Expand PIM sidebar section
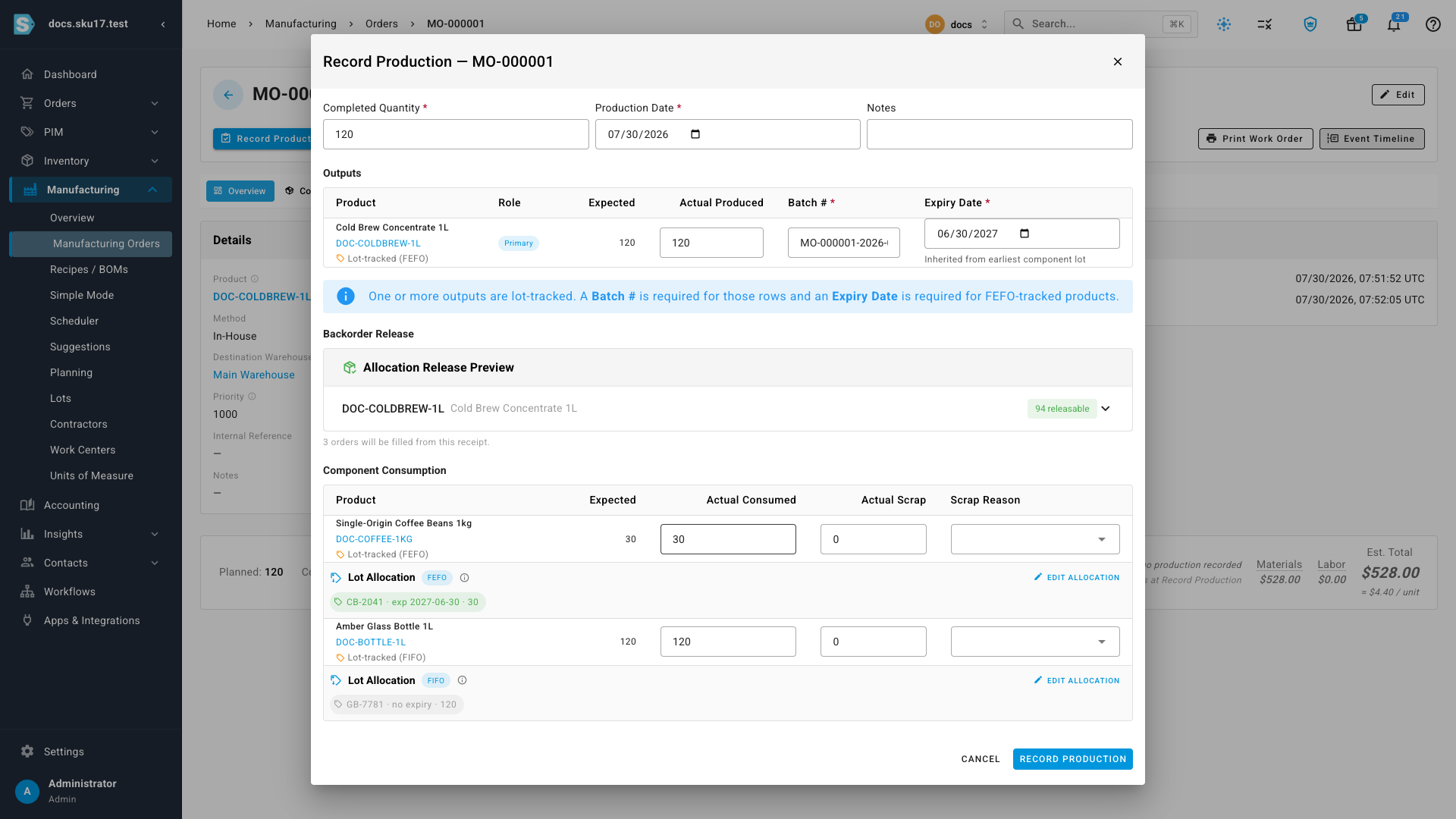1456x819 pixels. pos(91,132)
